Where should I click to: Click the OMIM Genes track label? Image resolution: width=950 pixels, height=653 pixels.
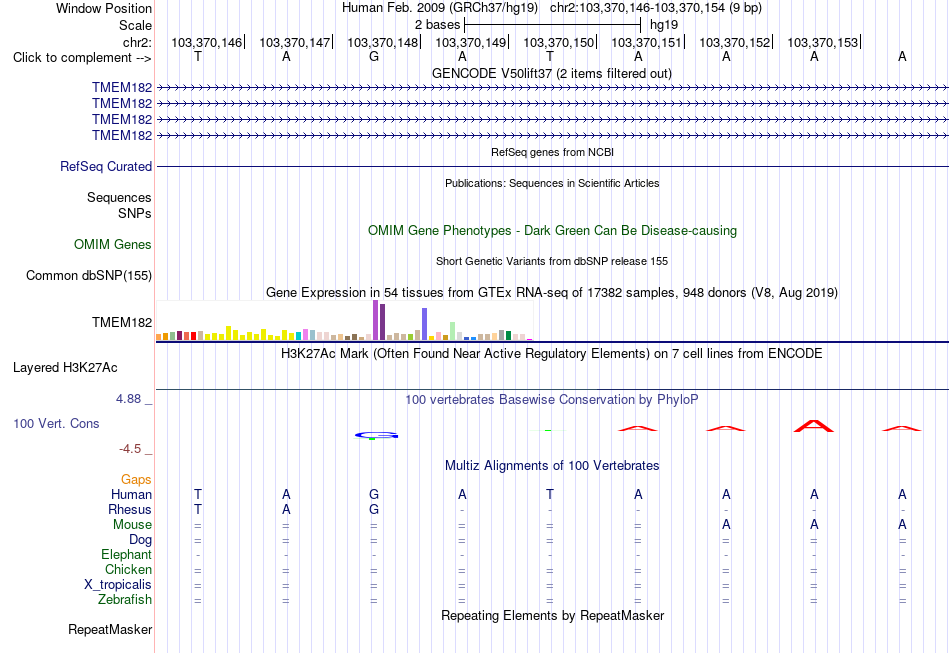[x=113, y=244]
